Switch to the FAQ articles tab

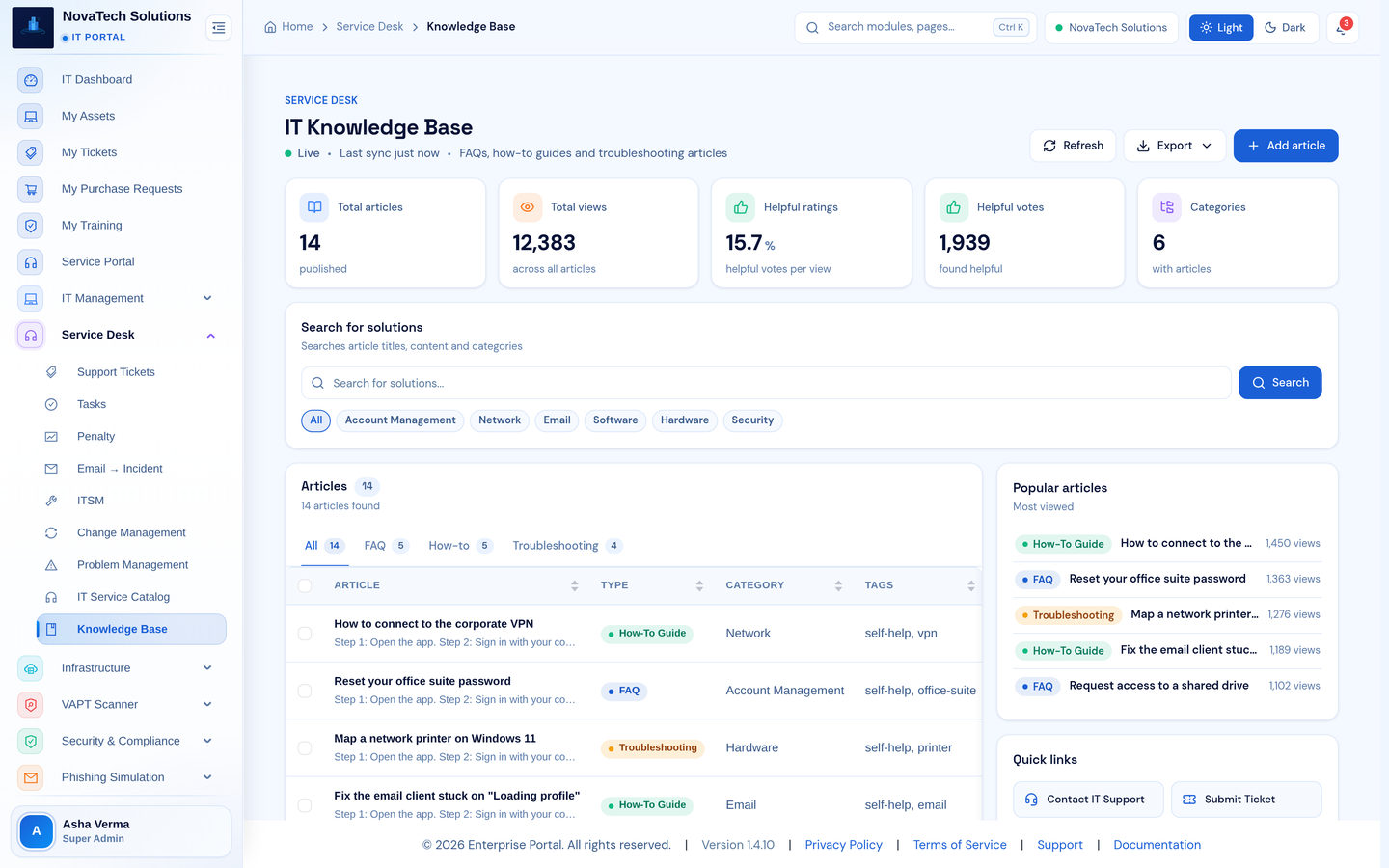(386, 546)
